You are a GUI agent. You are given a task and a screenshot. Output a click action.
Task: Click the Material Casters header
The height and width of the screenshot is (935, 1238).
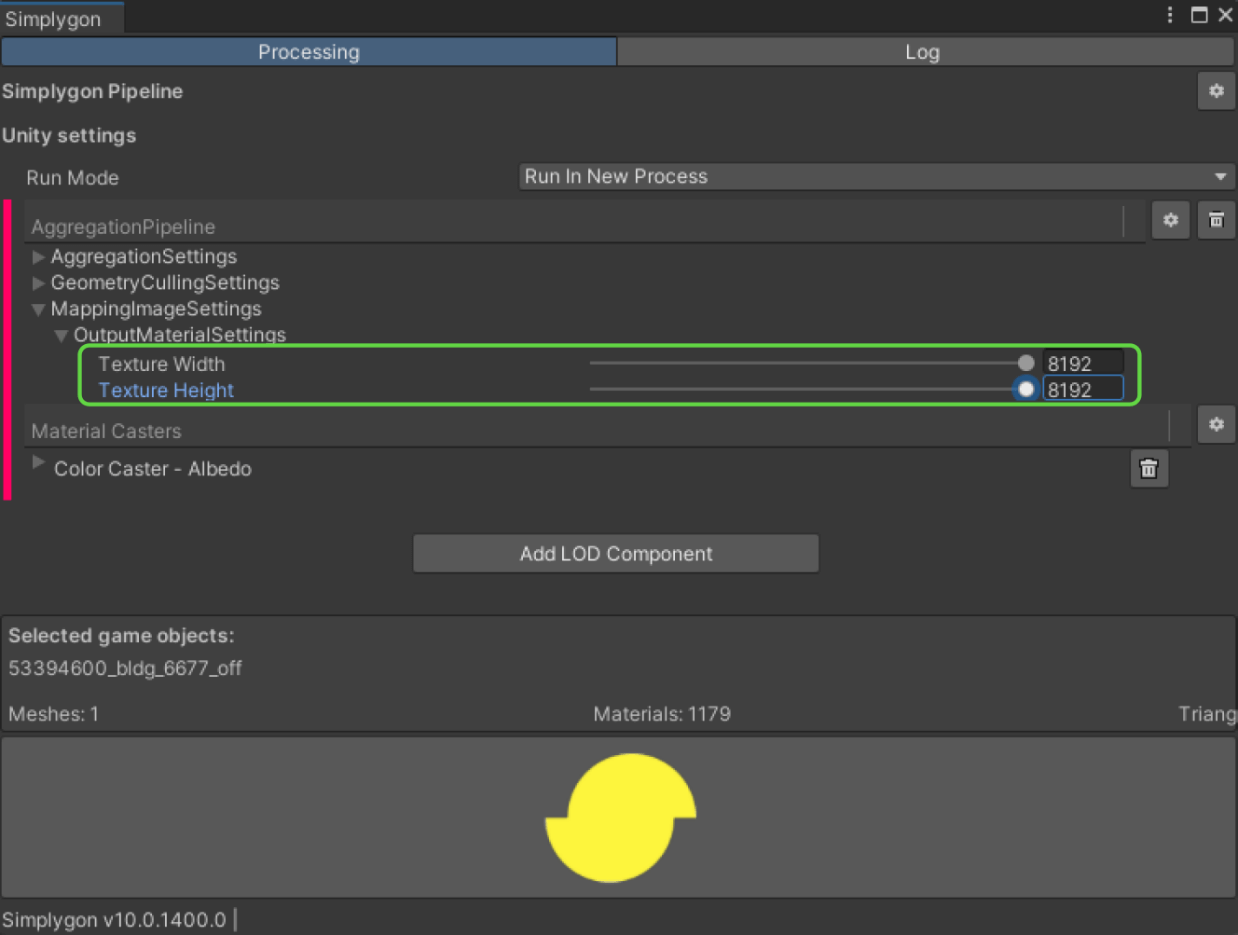(x=107, y=431)
